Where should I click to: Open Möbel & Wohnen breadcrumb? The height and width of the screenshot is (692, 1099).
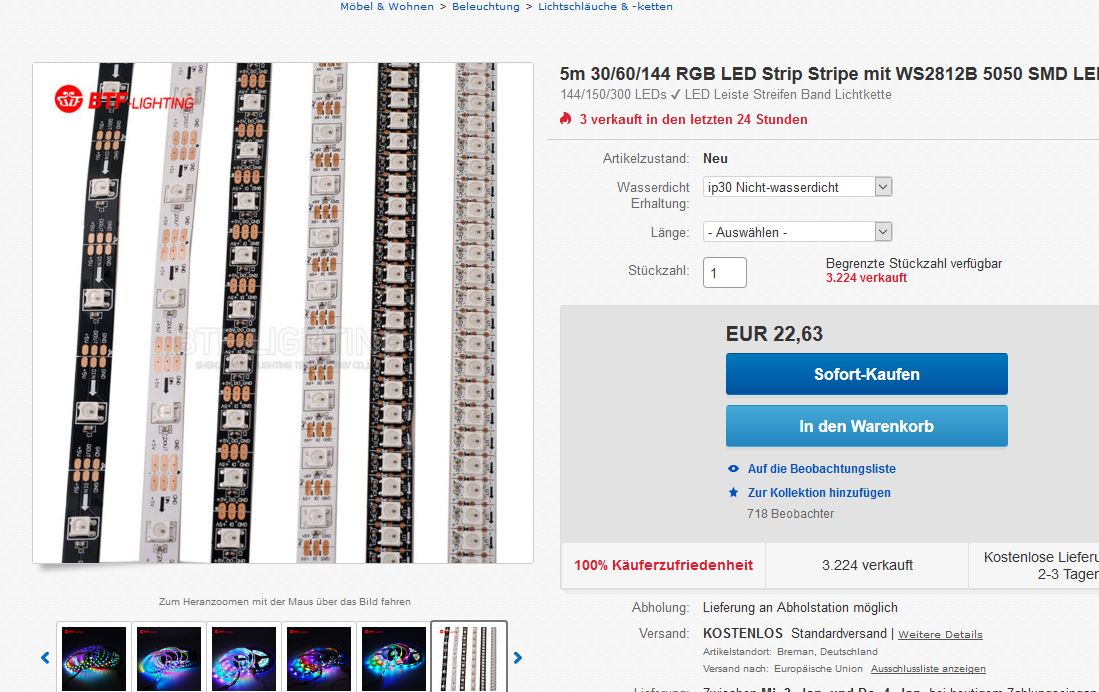pyautogui.click(x=387, y=6)
